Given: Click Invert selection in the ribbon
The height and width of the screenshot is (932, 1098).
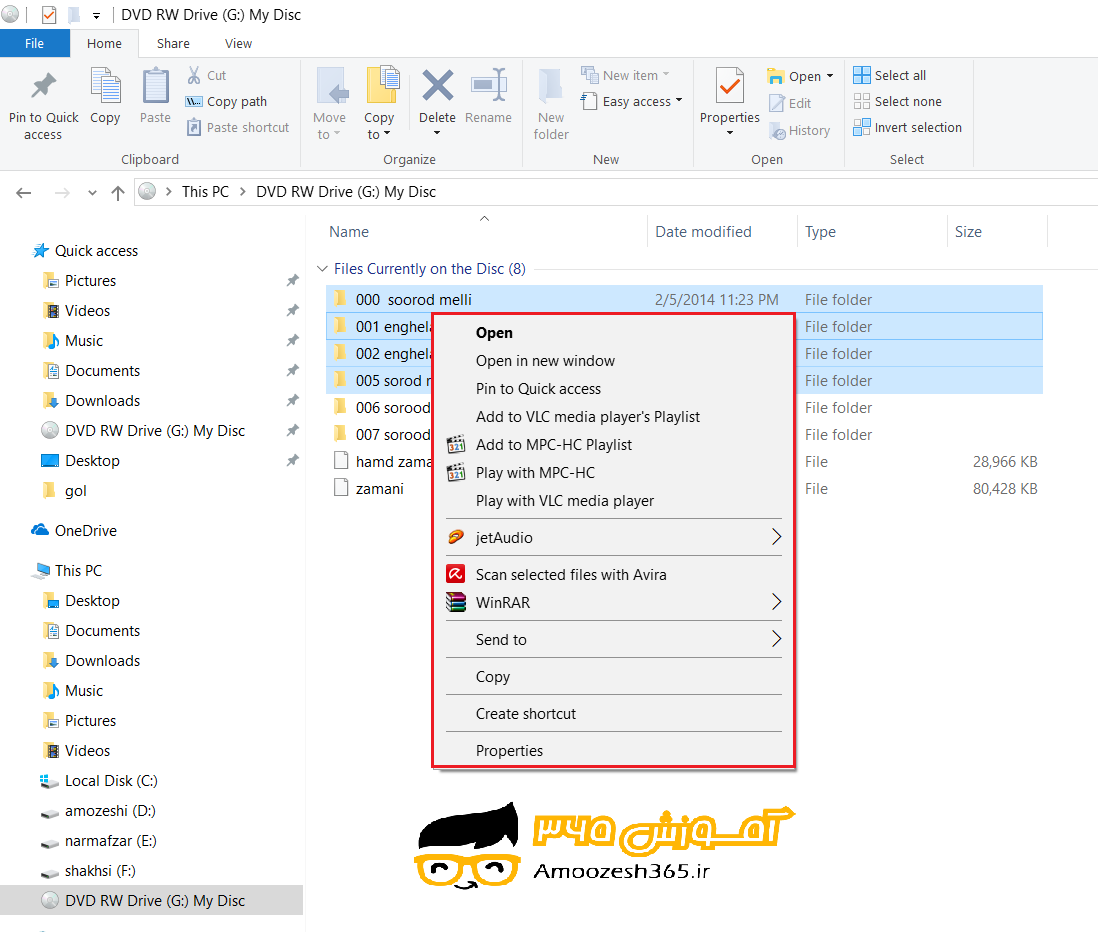Looking at the screenshot, I should point(908,127).
